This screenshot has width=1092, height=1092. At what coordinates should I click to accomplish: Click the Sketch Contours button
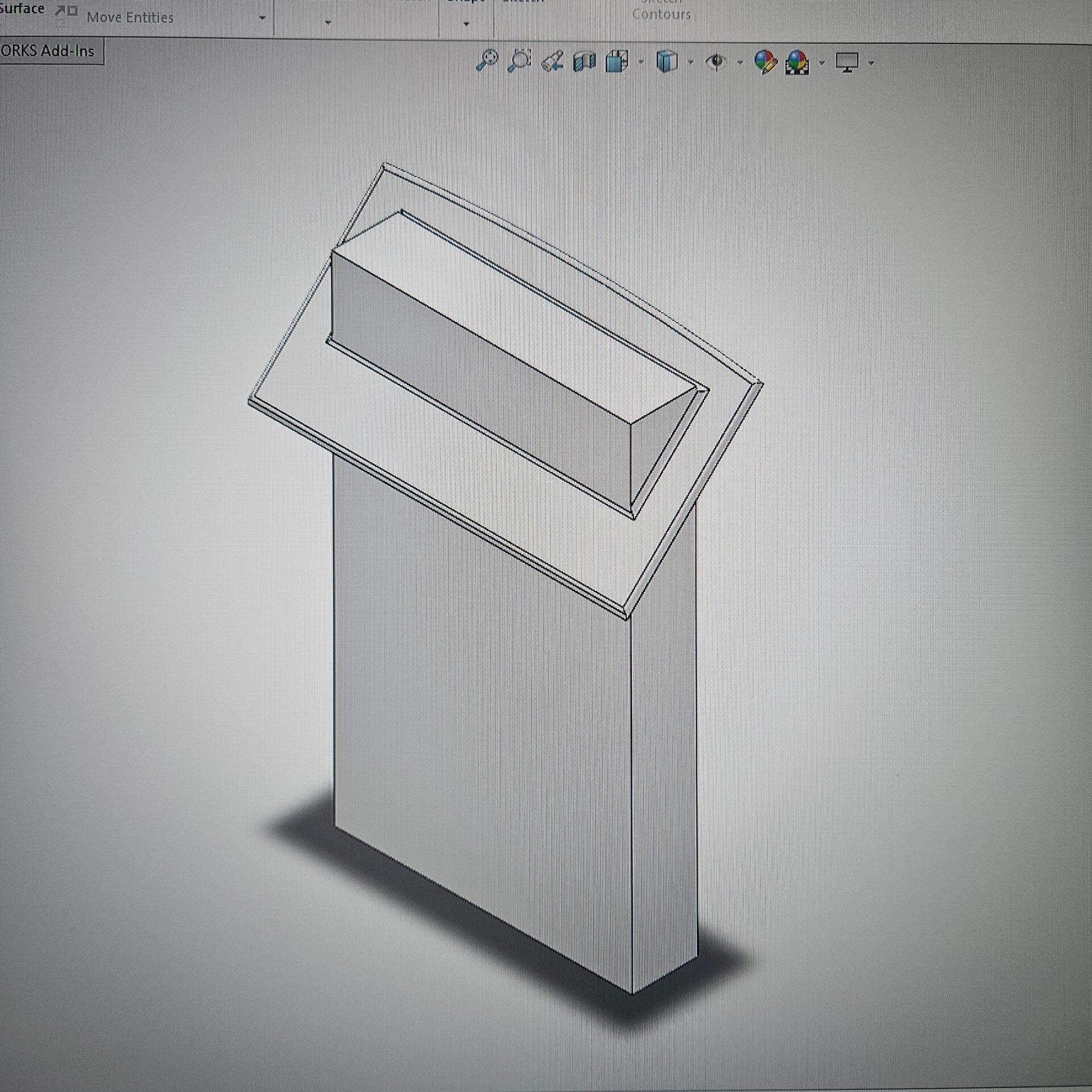pos(661,13)
